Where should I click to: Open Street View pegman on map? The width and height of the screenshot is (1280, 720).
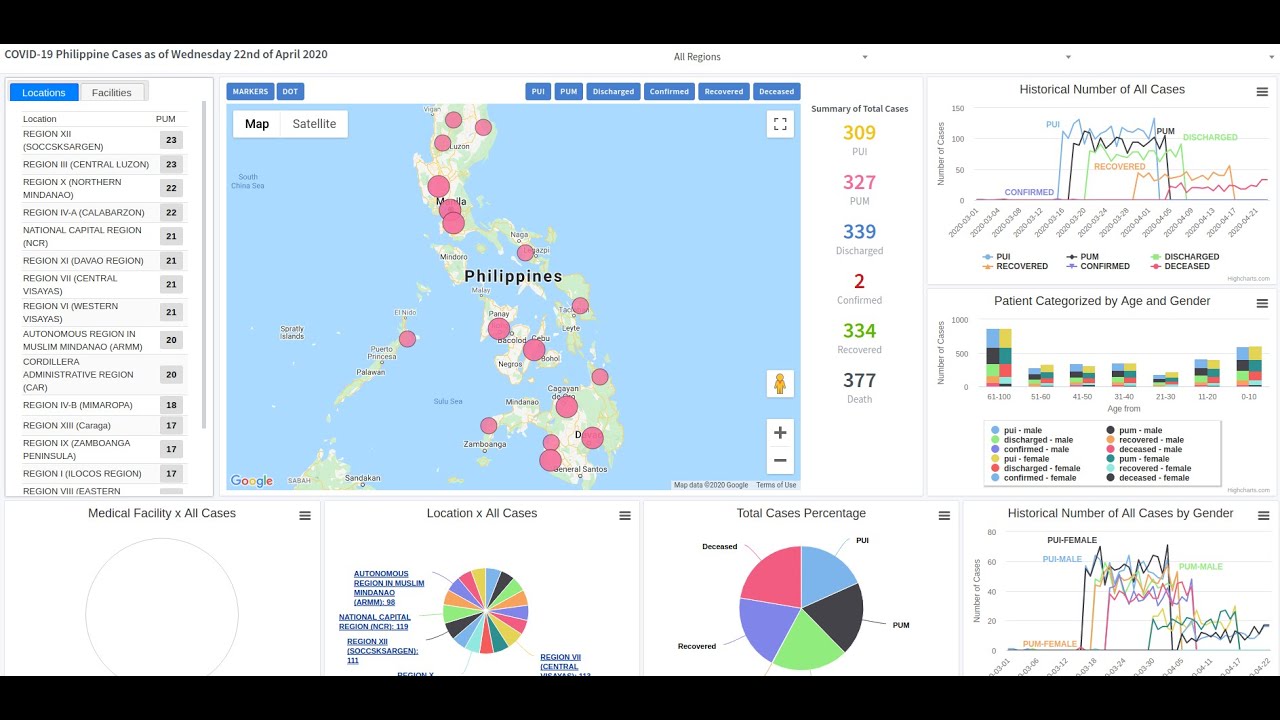780,384
